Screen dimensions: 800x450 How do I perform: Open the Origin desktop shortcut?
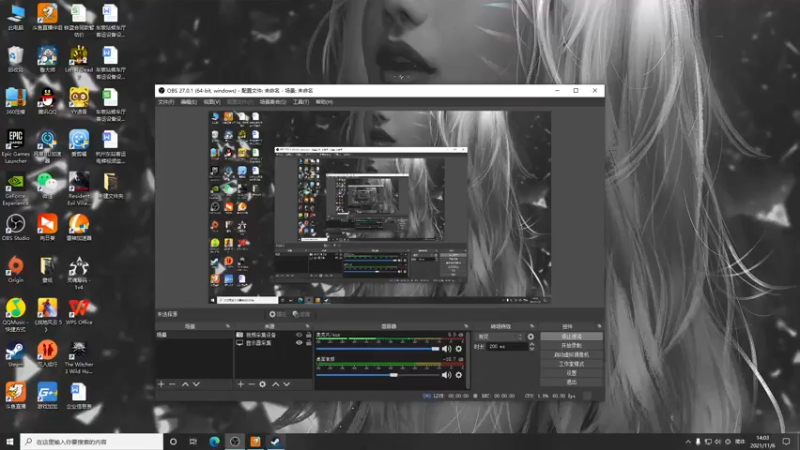(15, 270)
